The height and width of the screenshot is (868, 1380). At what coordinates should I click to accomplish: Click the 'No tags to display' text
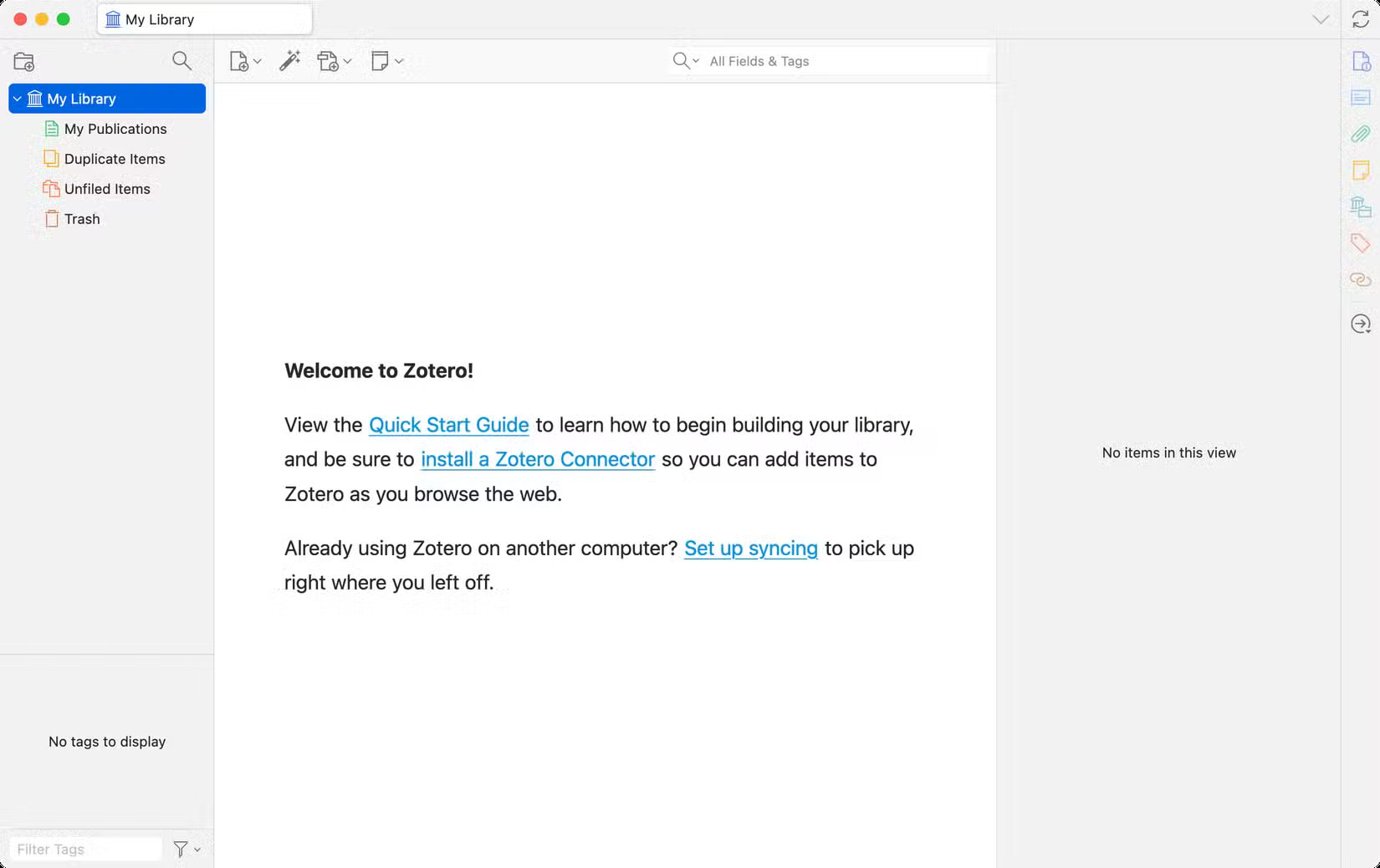click(x=107, y=742)
